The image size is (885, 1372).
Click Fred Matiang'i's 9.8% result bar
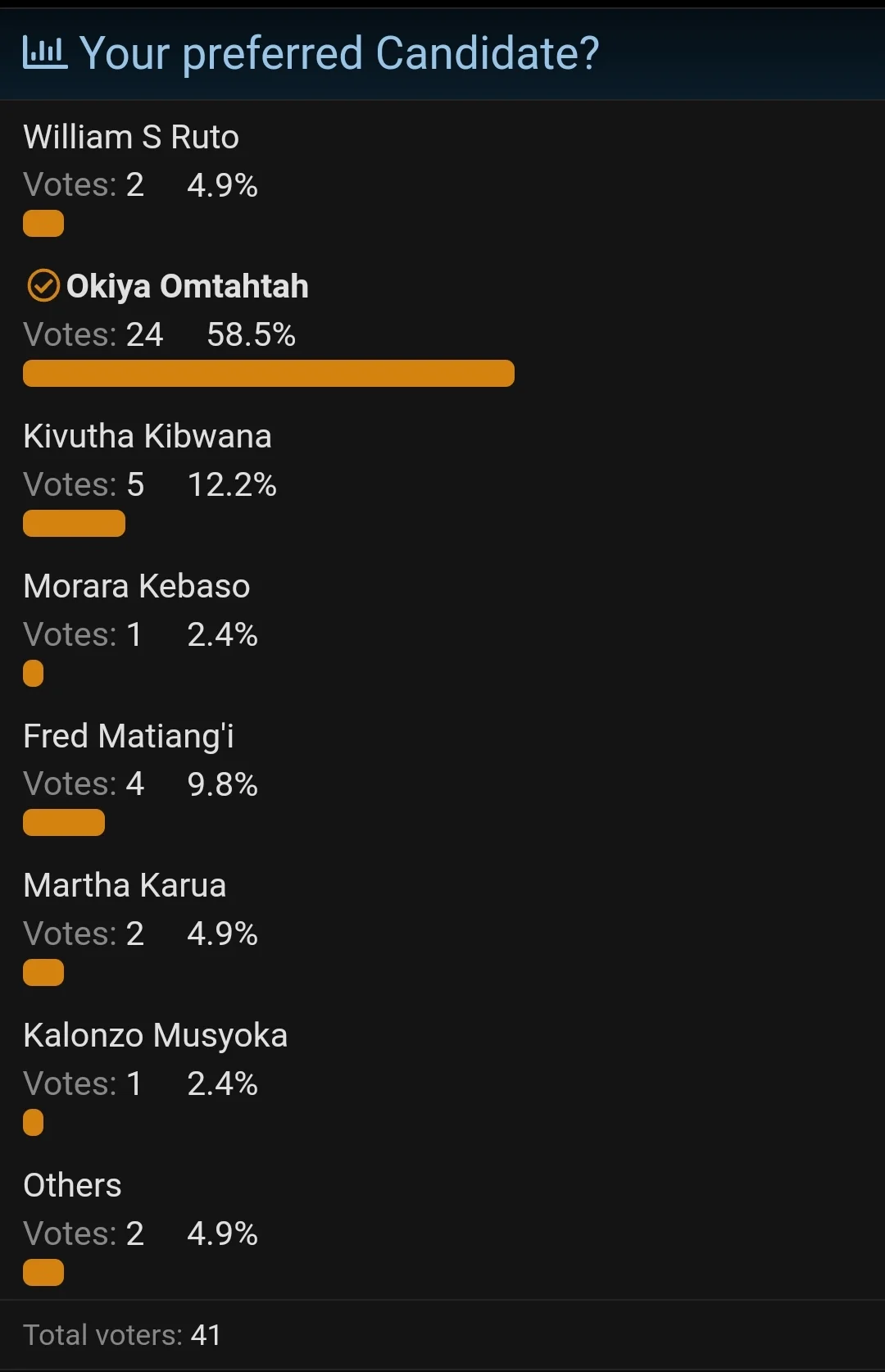pyautogui.click(x=64, y=822)
